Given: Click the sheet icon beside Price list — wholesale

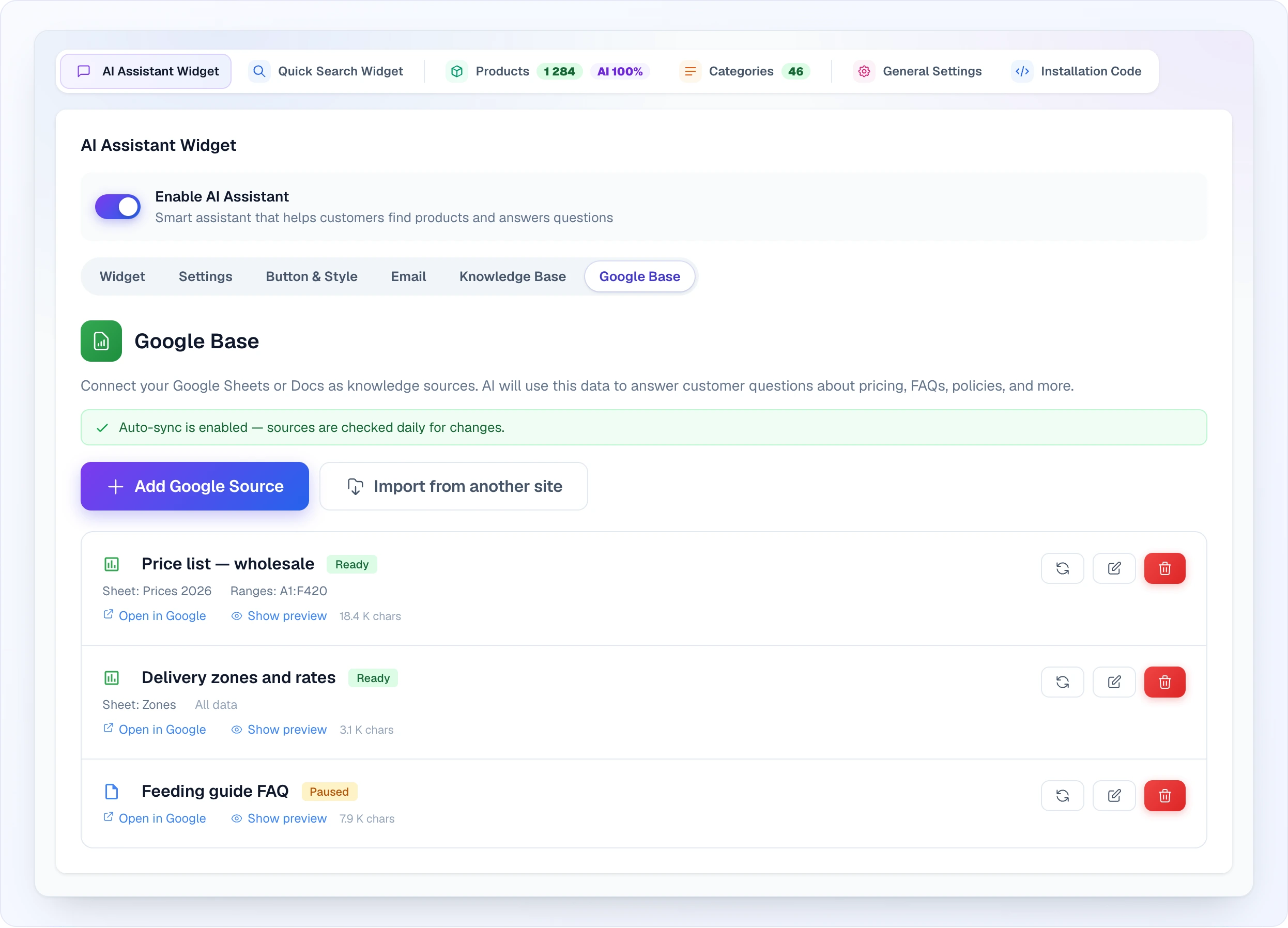Looking at the screenshot, I should pyautogui.click(x=111, y=565).
